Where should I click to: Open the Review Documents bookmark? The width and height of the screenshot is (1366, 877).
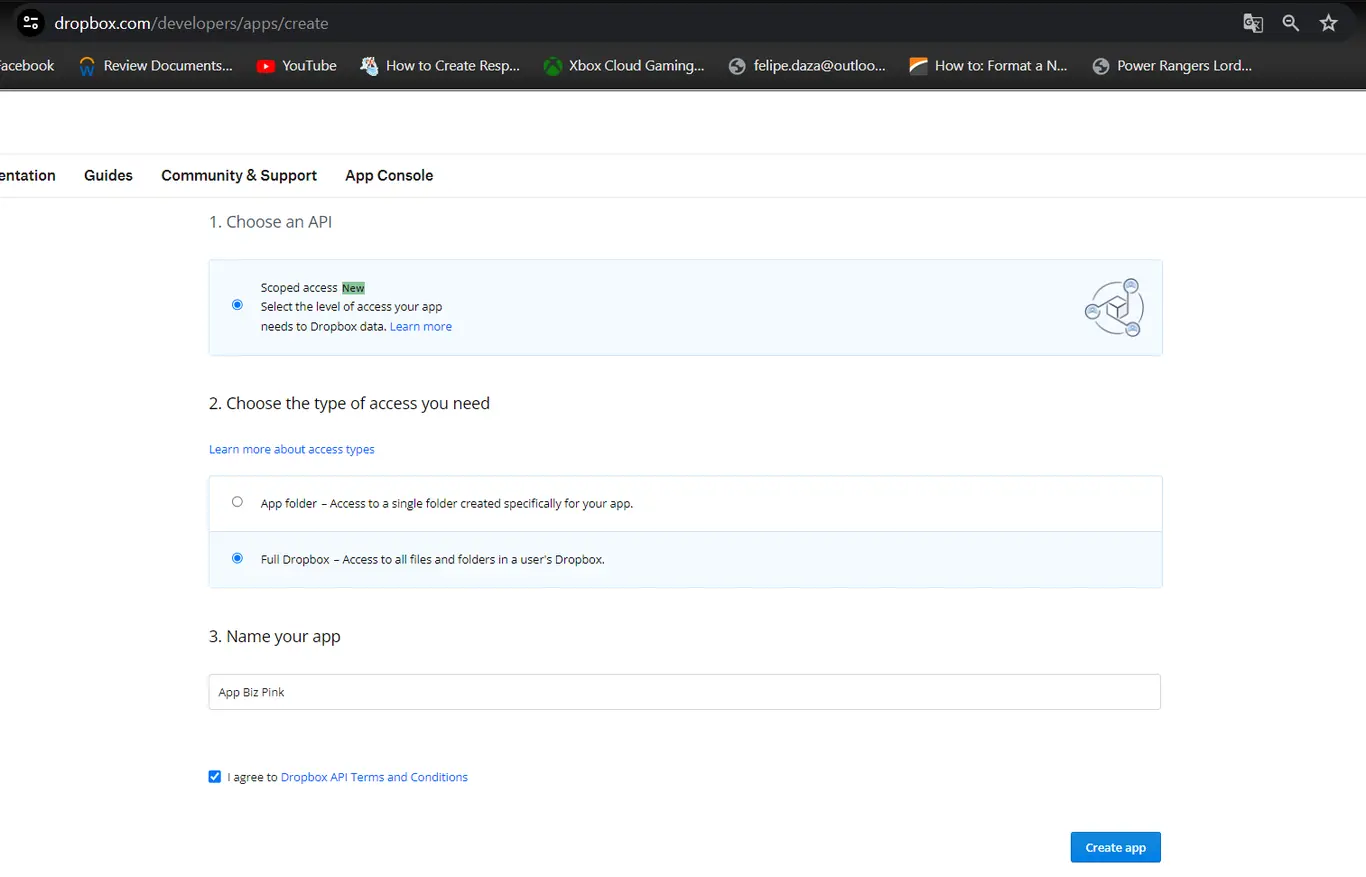[x=155, y=66]
